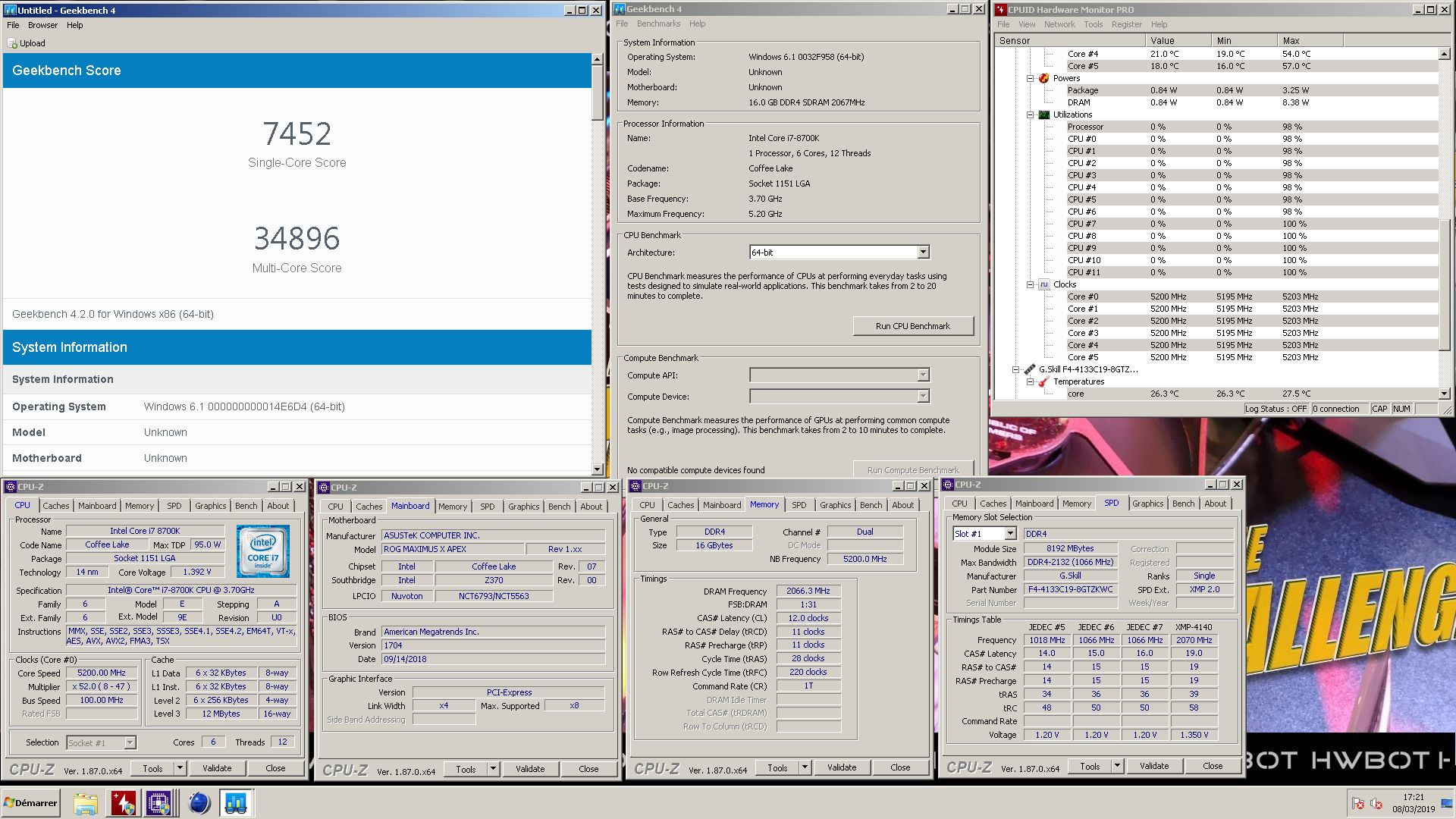The width and height of the screenshot is (1456, 819).
Task: Click the taskbar clock showing 17:21
Action: tap(1414, 797)
